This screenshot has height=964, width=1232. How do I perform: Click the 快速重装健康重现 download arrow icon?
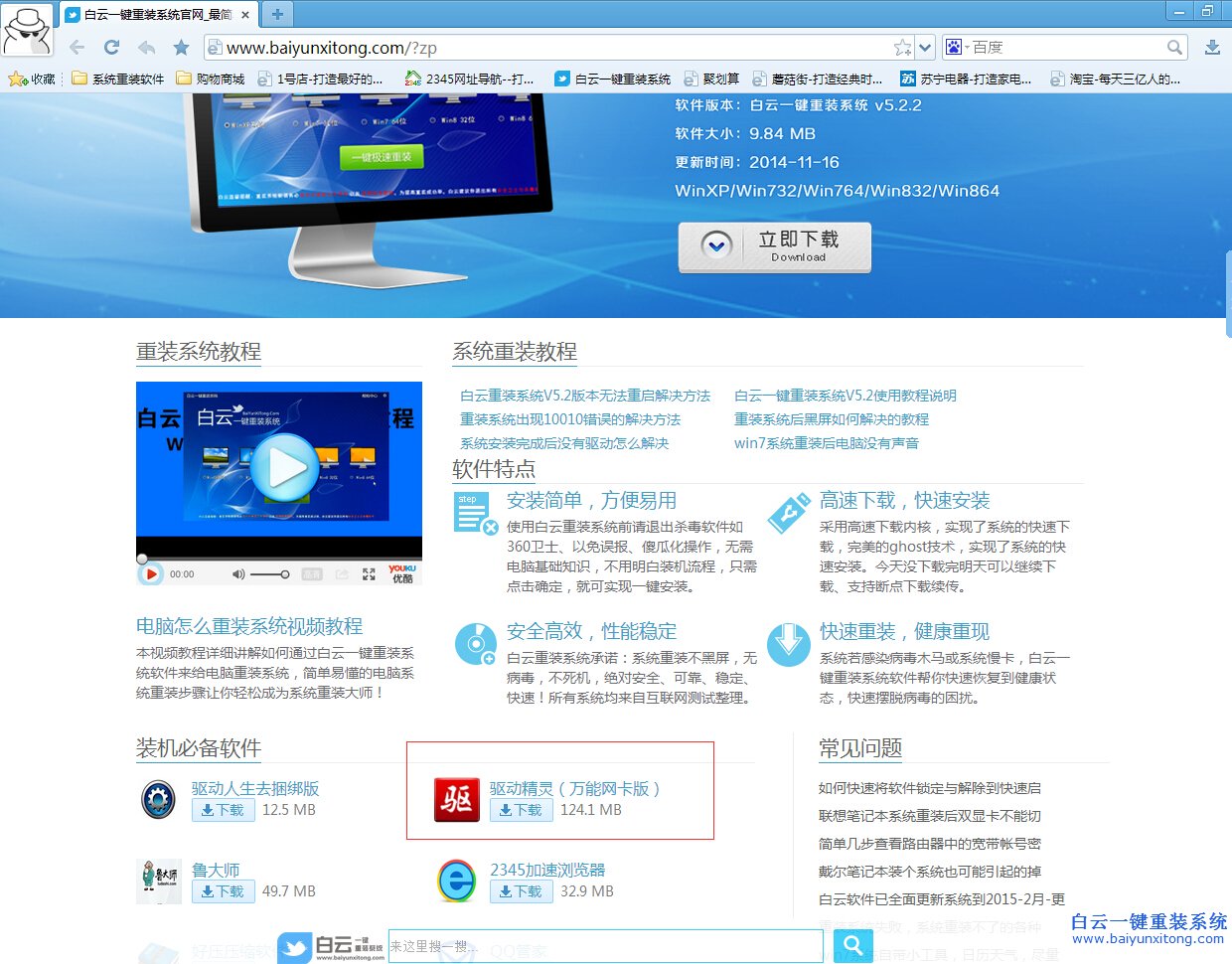pos(788,643)
